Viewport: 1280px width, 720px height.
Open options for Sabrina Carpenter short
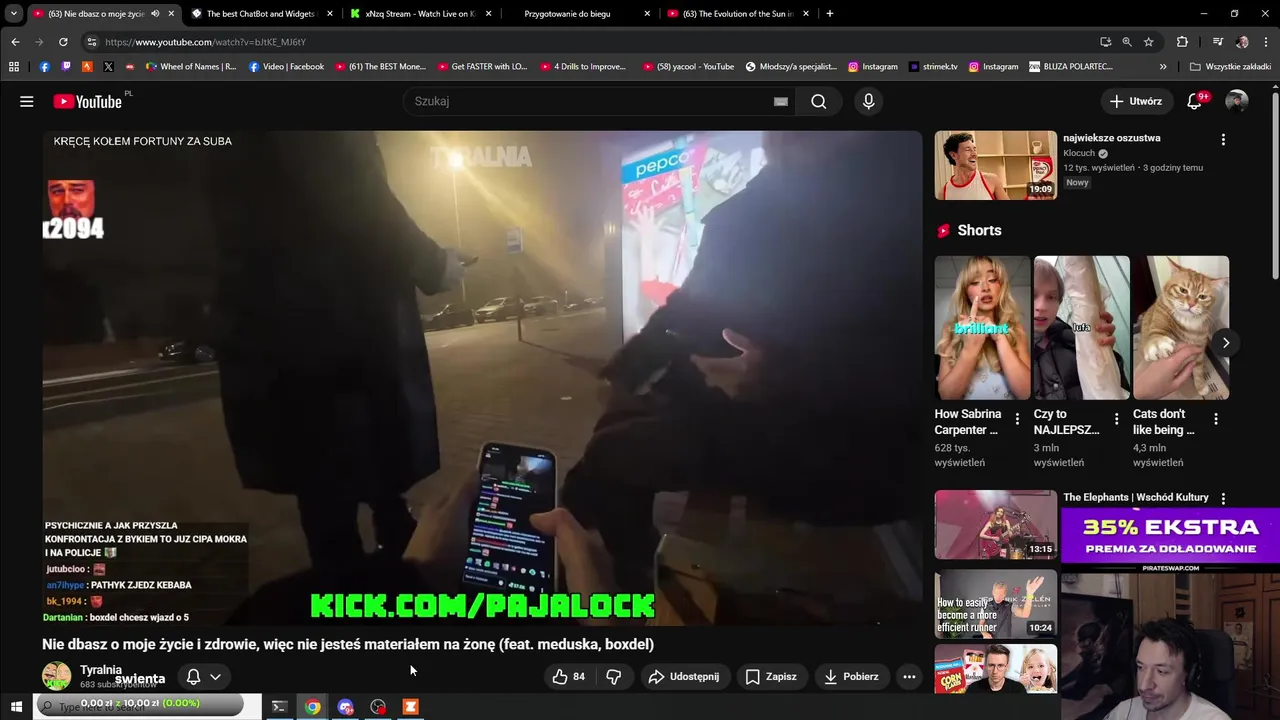tap(1017, 419)
